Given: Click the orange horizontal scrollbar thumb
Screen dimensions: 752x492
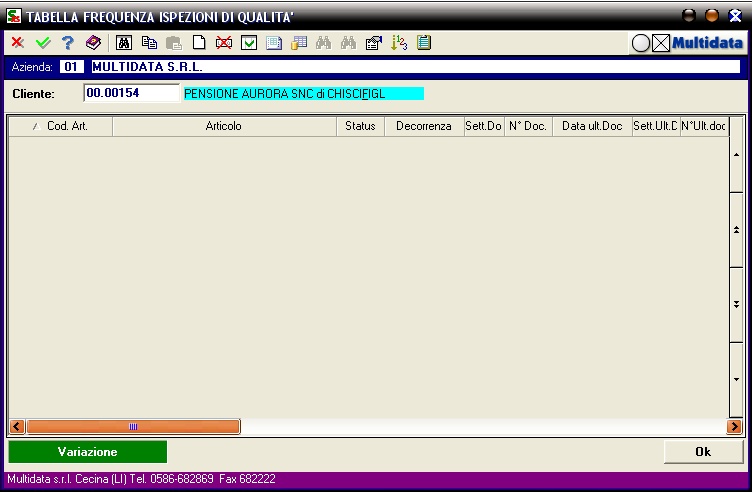Looking at the screenshot, I should click(133, 426).
